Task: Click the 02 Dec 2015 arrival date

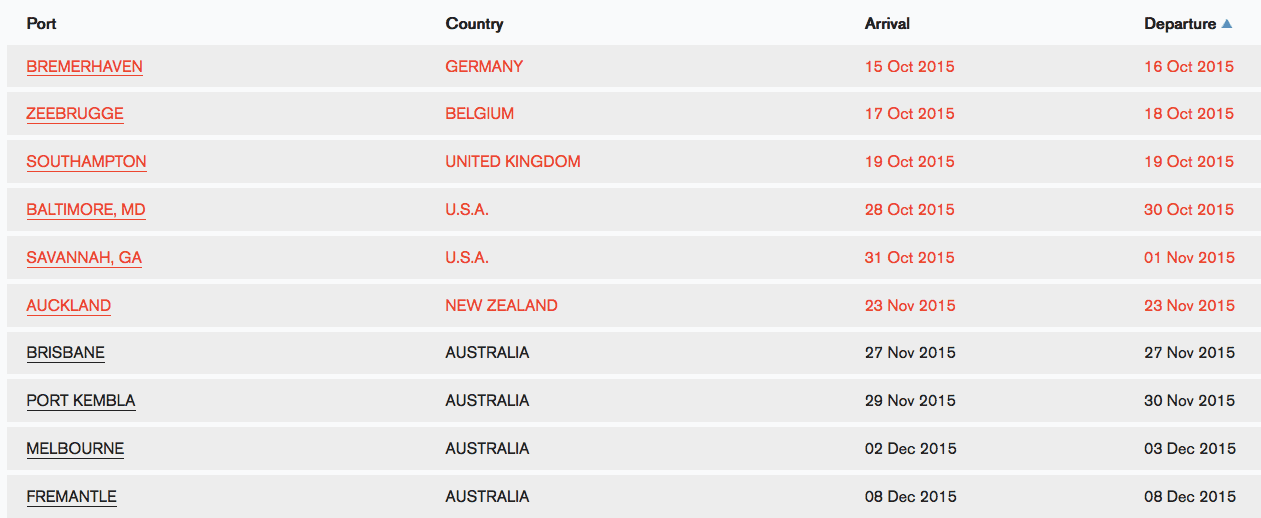Action: 911,449
